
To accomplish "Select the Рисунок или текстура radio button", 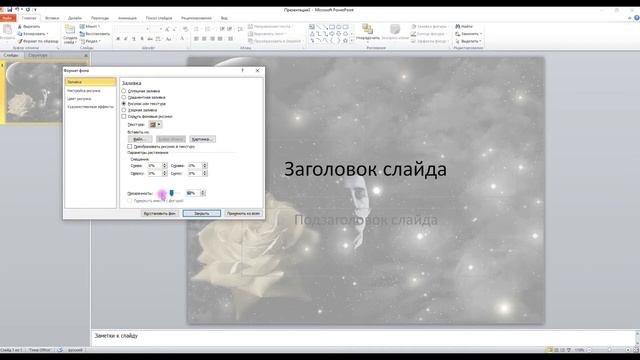I will coord(124,104).
